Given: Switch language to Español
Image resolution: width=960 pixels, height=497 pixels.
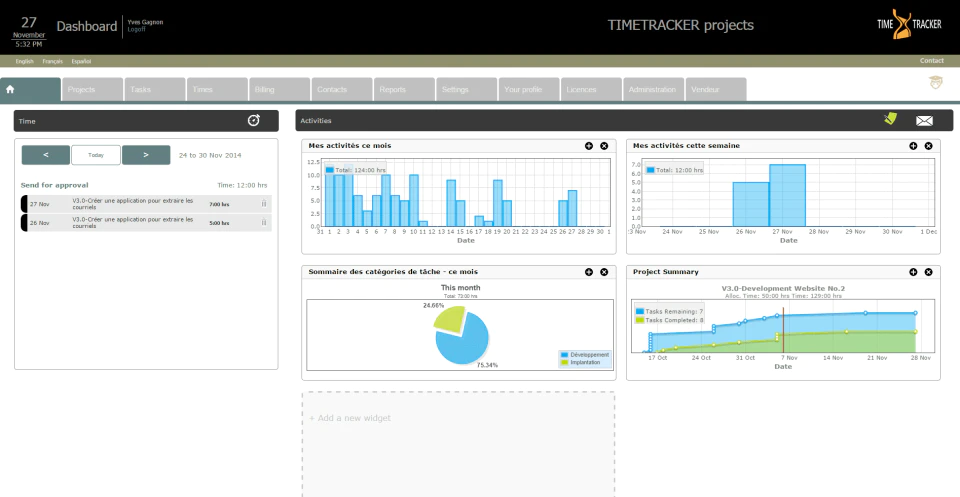Looking at the screenshot, I should tap(81, 61).
